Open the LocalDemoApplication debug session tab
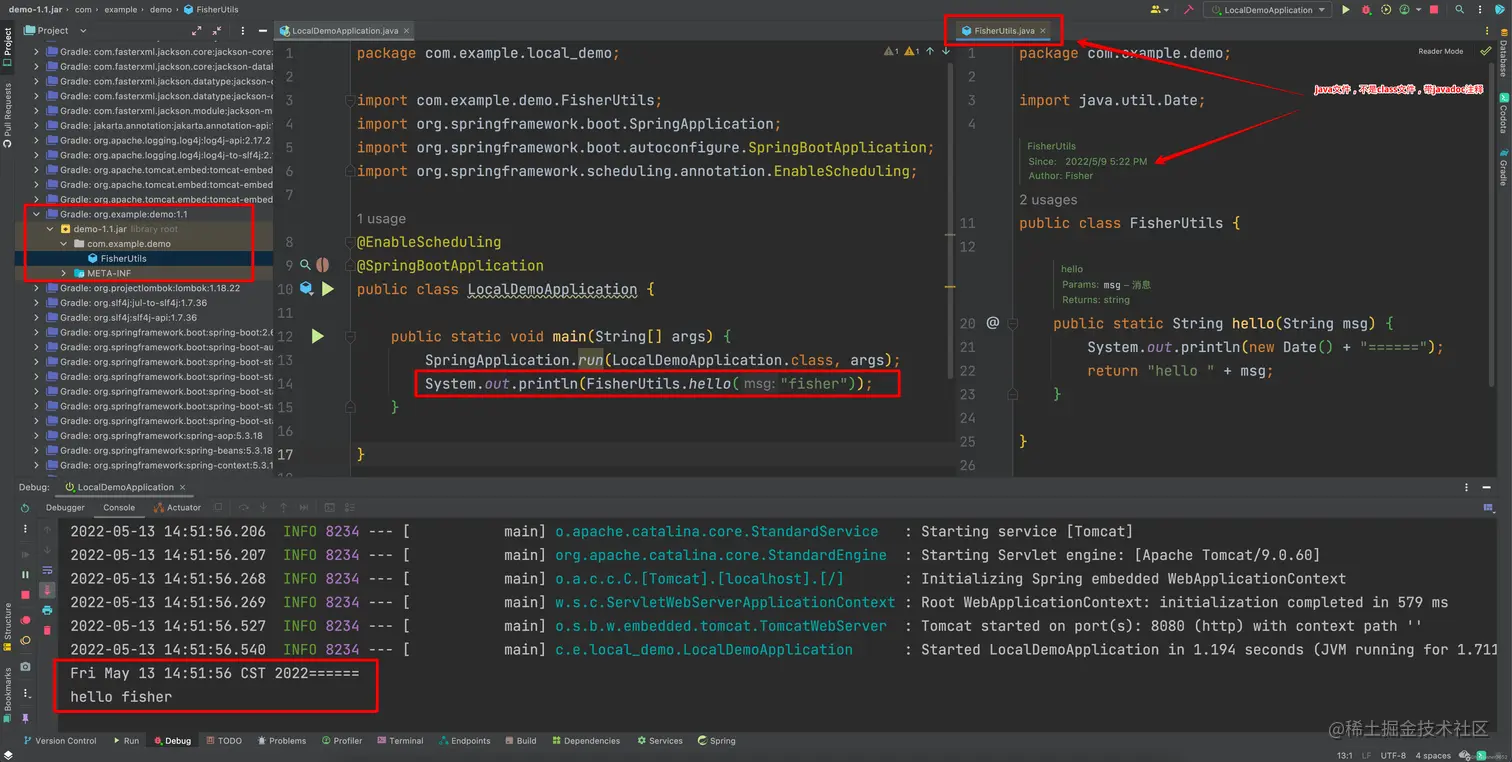This screenshot has width=1512, height=762. point(125,487)
